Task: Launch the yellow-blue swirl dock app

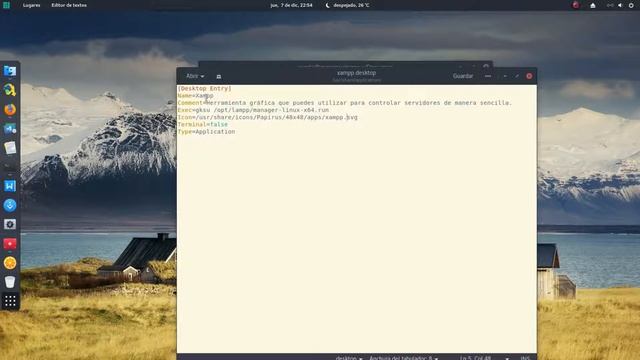Action: coord(10,90)
